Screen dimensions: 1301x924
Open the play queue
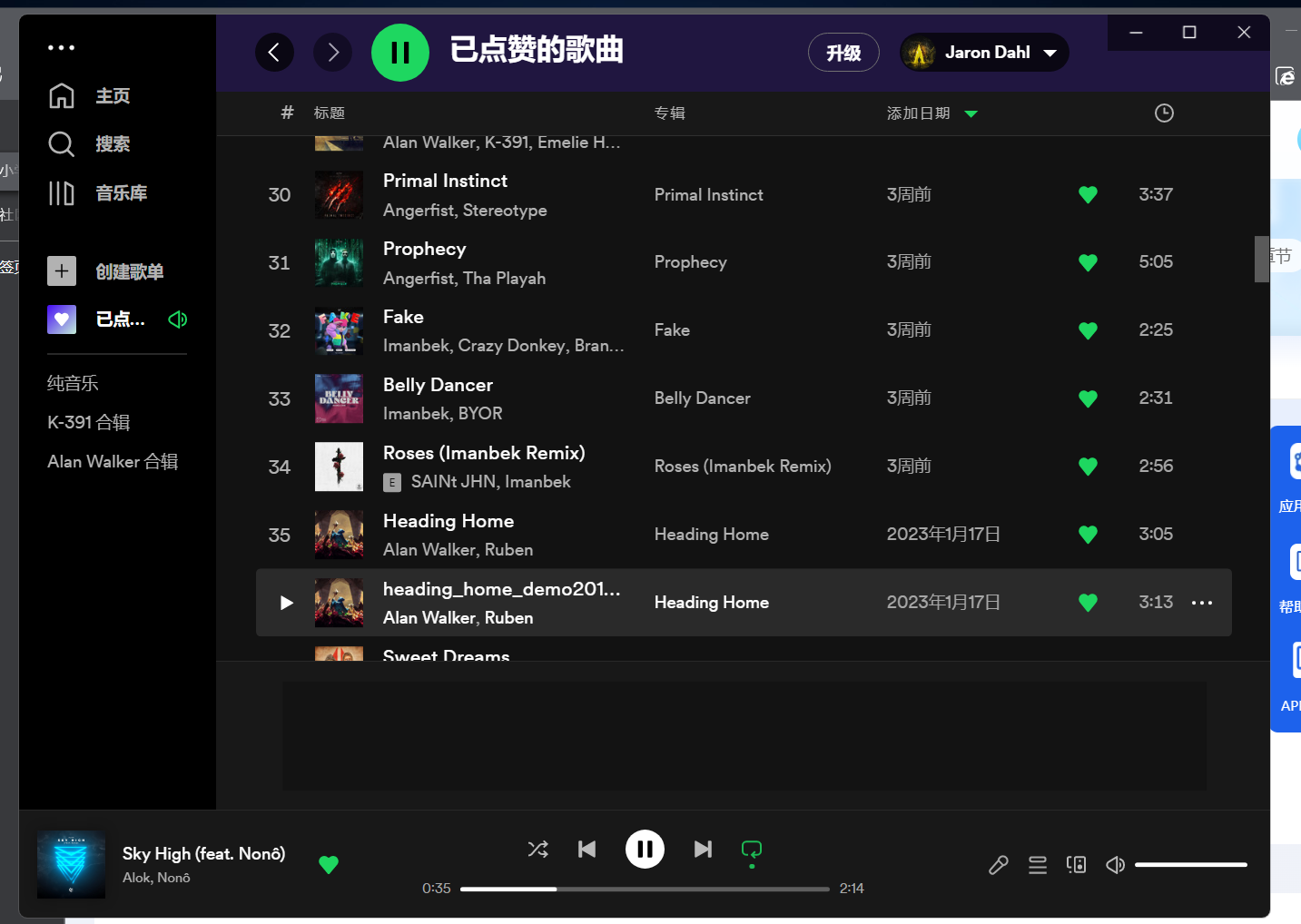[1038, 865]
